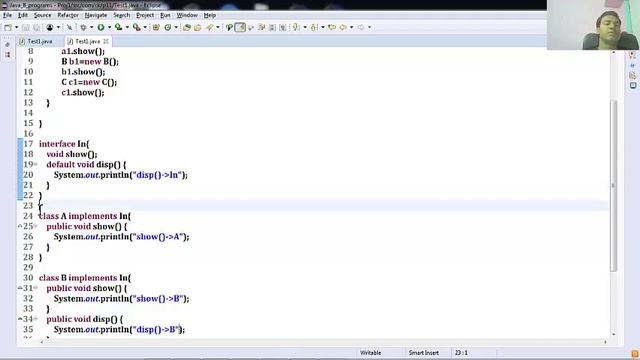The width and height of the screenshot is (640, 360).
Task: Click the Save All toolbar icon
Action: click(36, 27)
